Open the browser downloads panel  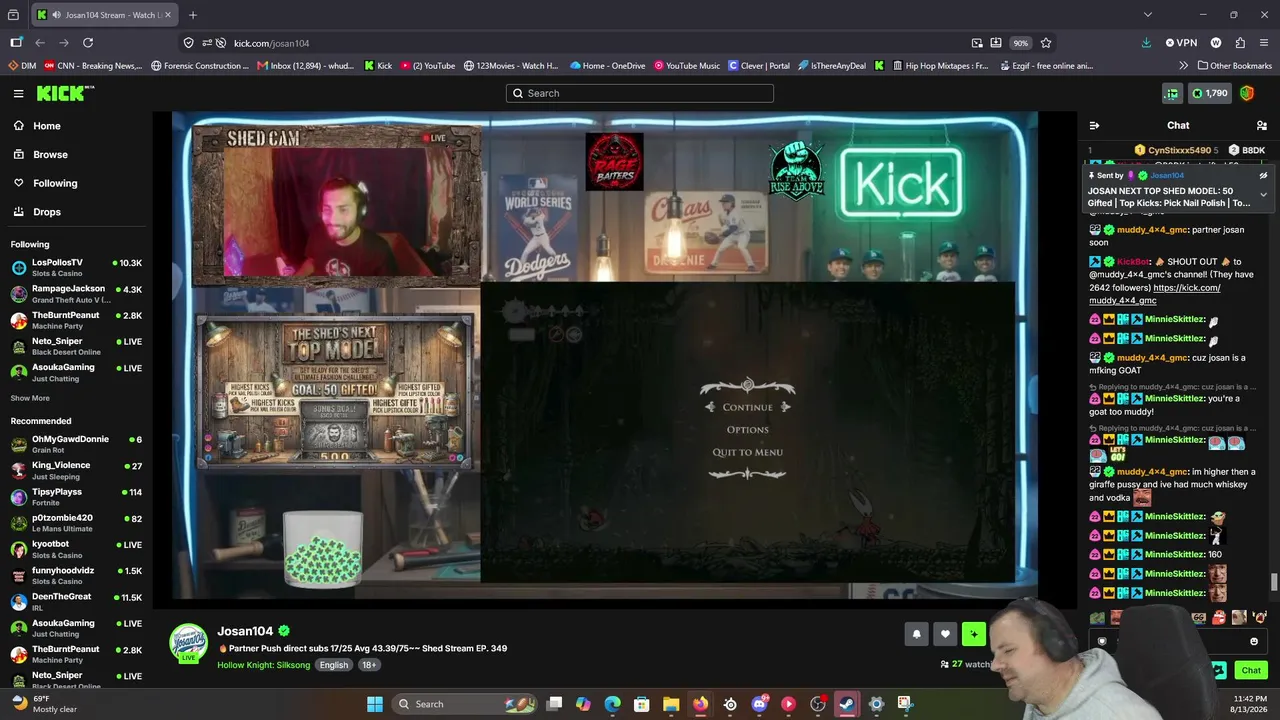[x=1146, y=43]
